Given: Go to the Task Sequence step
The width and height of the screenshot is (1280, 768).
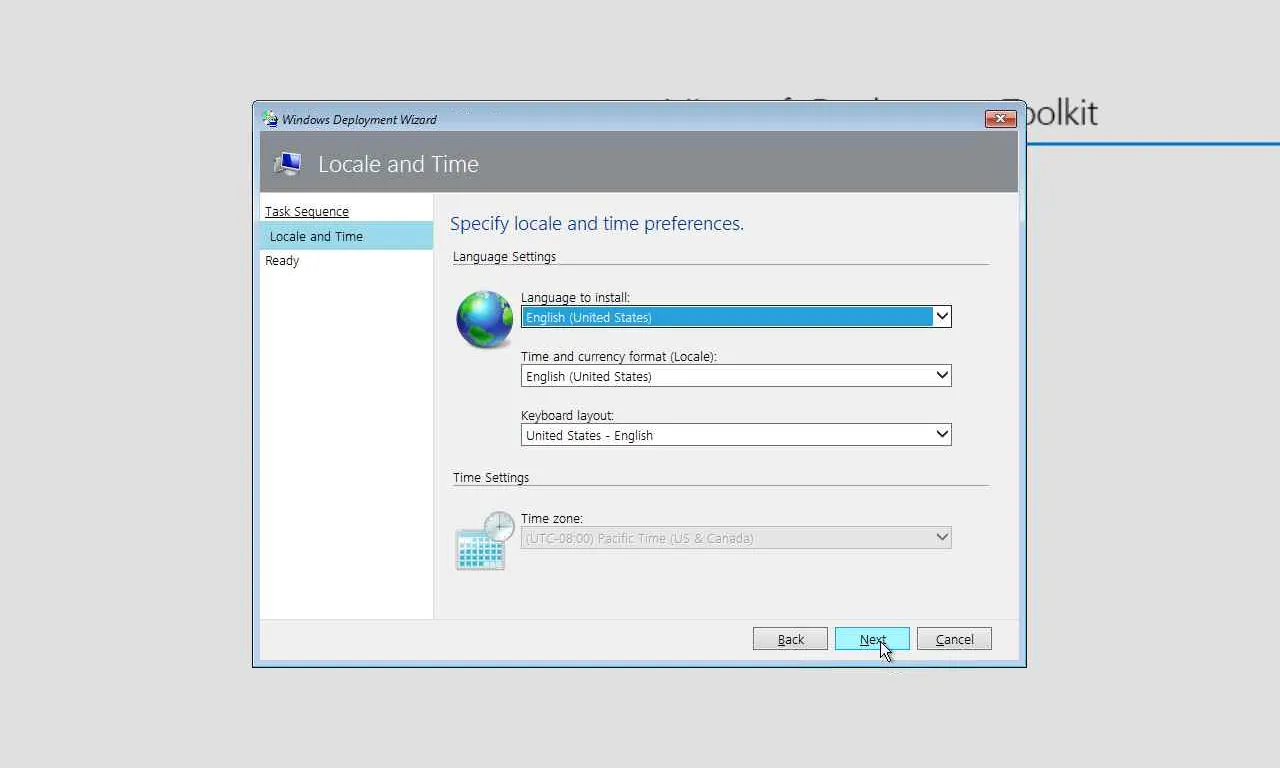Looking at the screenshot, I should click(x=307, y=211).
